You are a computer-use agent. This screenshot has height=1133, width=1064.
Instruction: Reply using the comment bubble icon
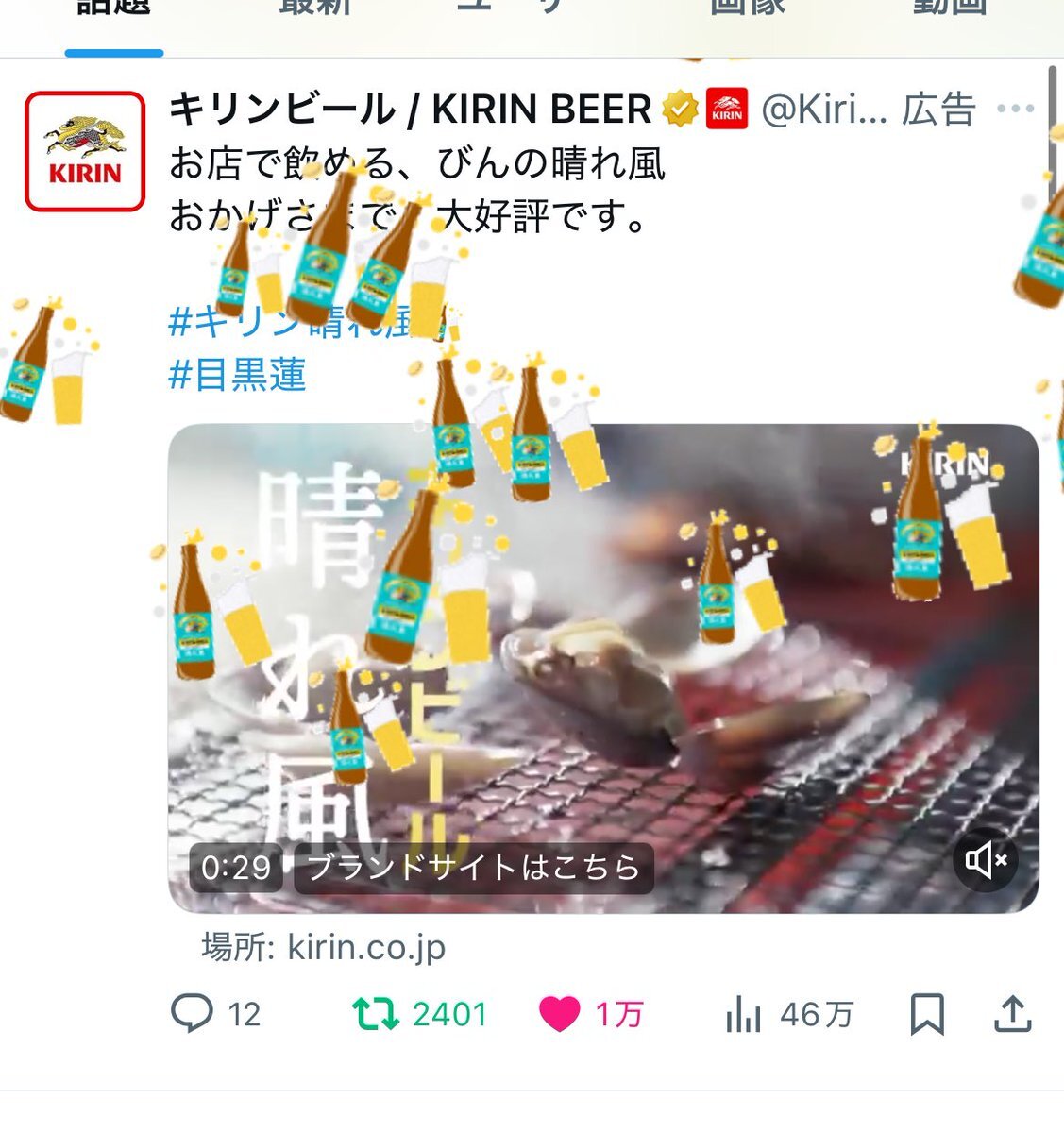(x=192, y=1014)
